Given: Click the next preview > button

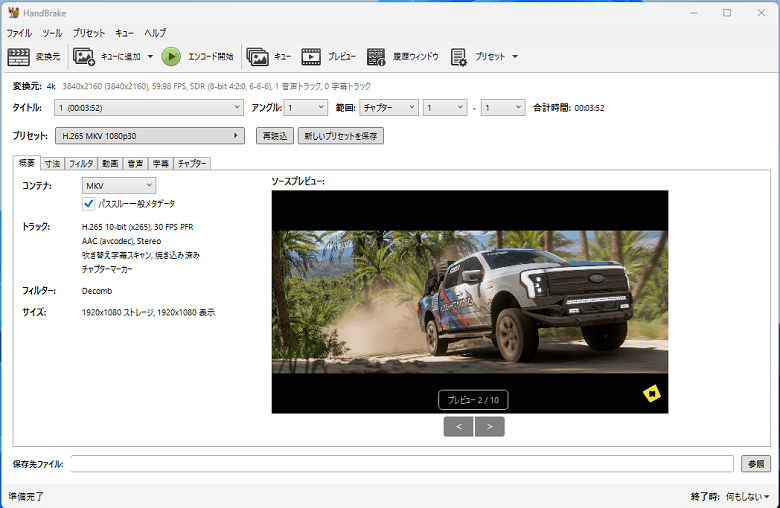Looking at the screenshot, I should point(489,426).
